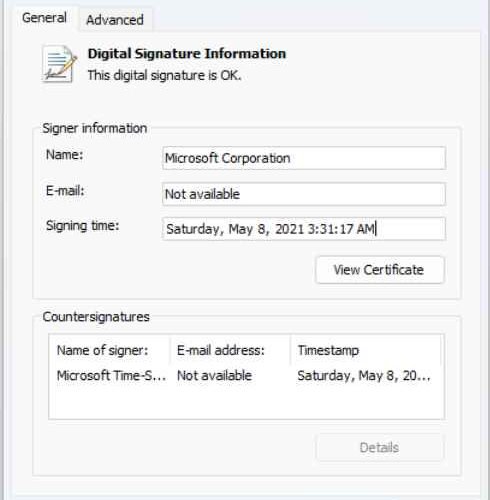The image size is (490, 500).
Task: Click the Signing time label
Action: 82,226
